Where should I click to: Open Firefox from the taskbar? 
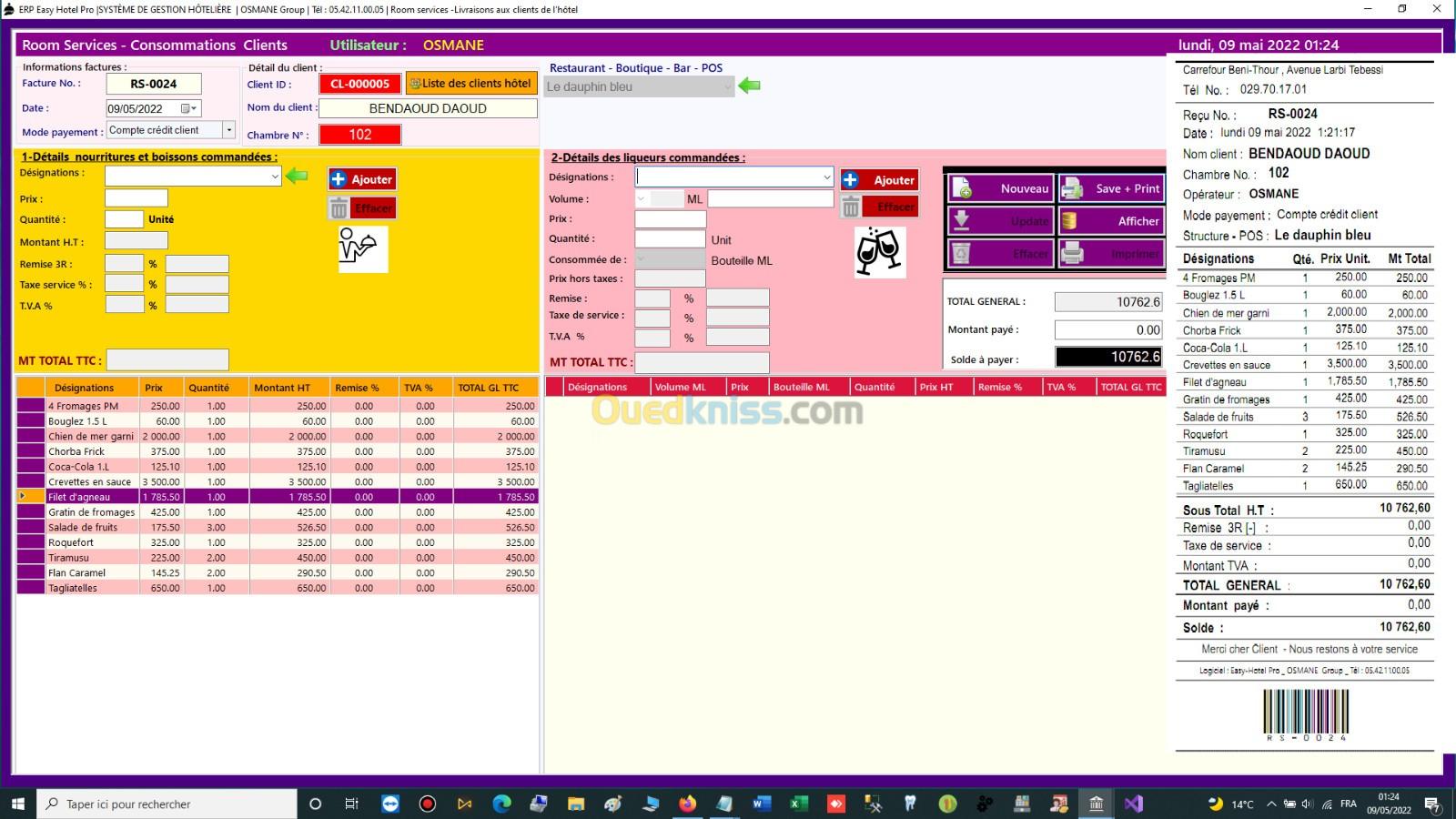click(687, 804)
